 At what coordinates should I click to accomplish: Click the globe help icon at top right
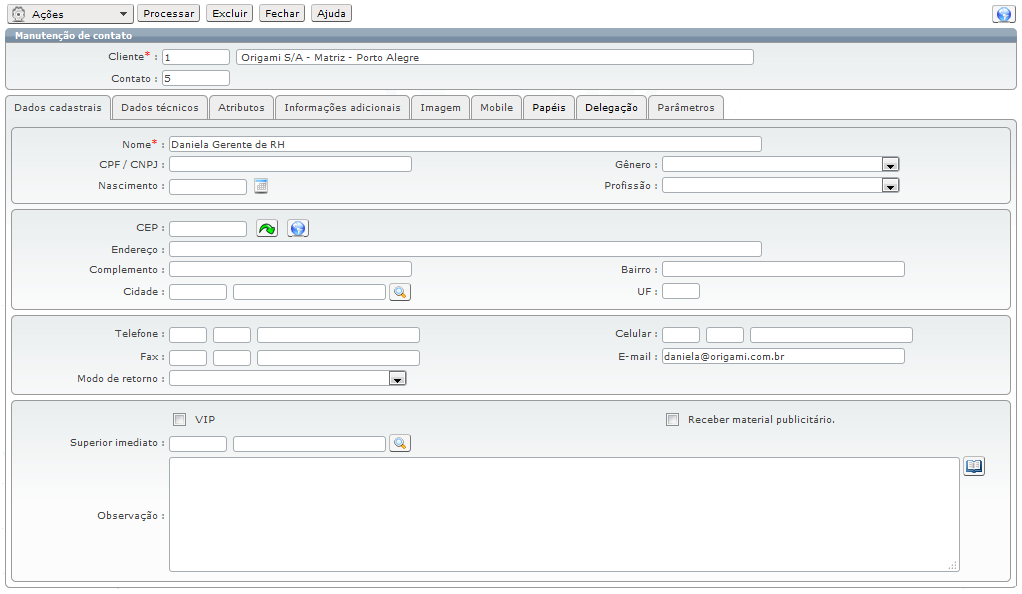click(1002, 13)
